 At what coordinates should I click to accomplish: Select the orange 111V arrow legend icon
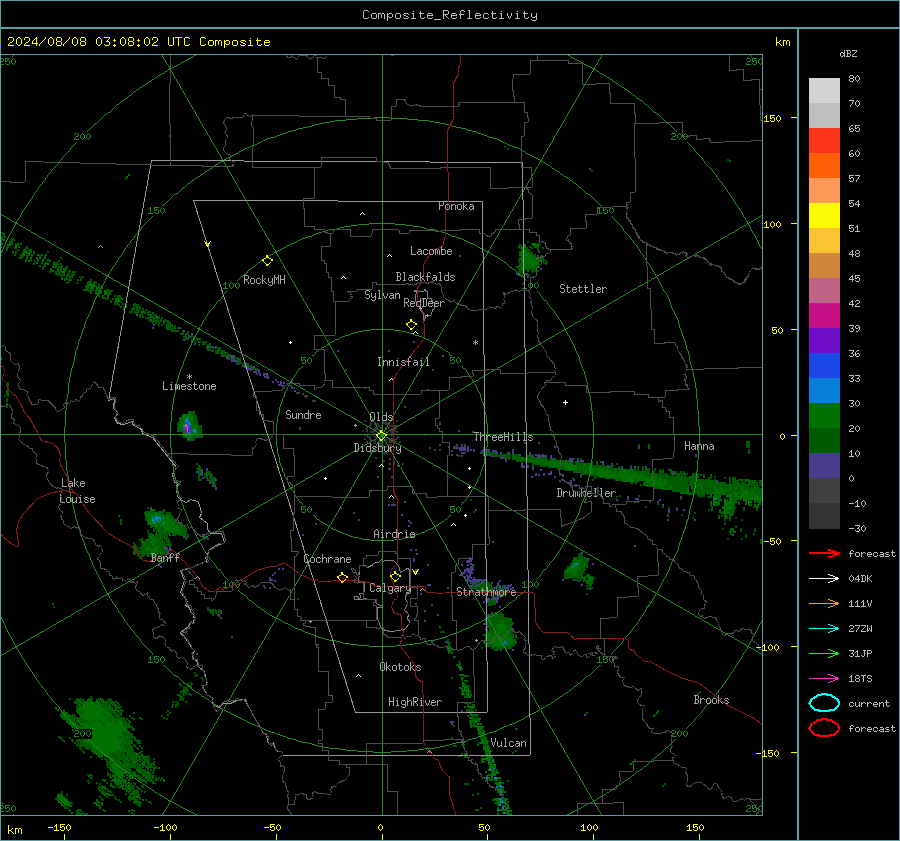click(x=824, y=603)
